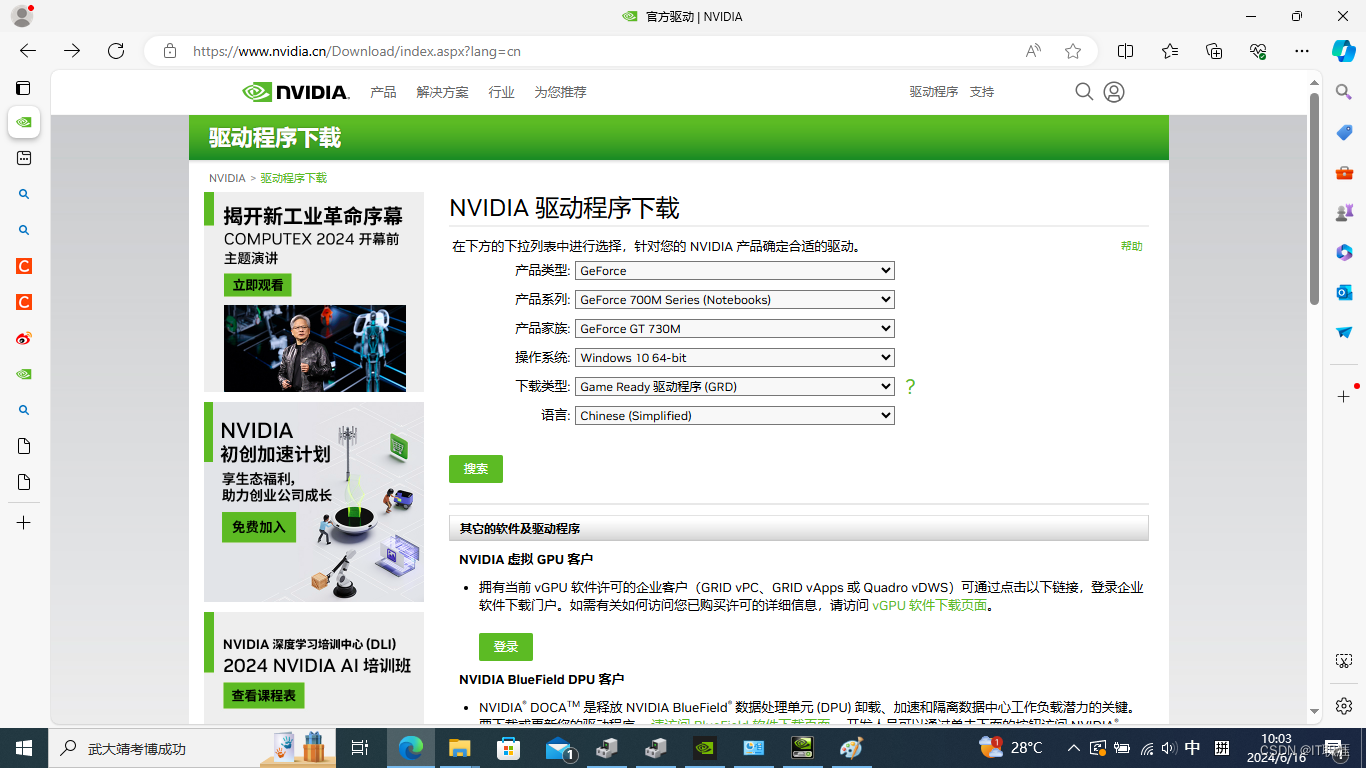This screenshot has width=1366, height=768.
Task: Open Drop paper plane in sidebar
Action: point(1344,332)
